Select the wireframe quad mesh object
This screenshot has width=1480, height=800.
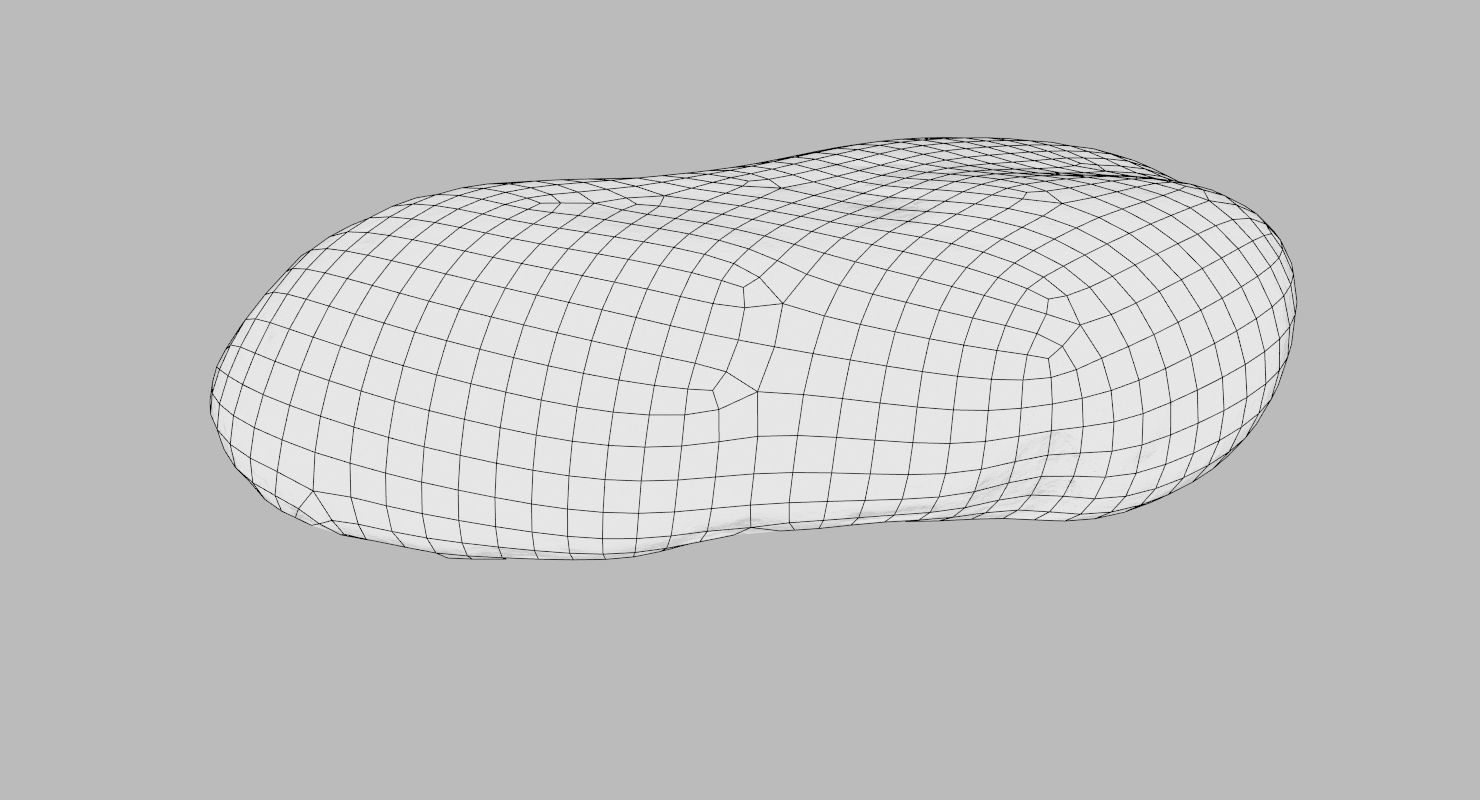tap(752, 350)
